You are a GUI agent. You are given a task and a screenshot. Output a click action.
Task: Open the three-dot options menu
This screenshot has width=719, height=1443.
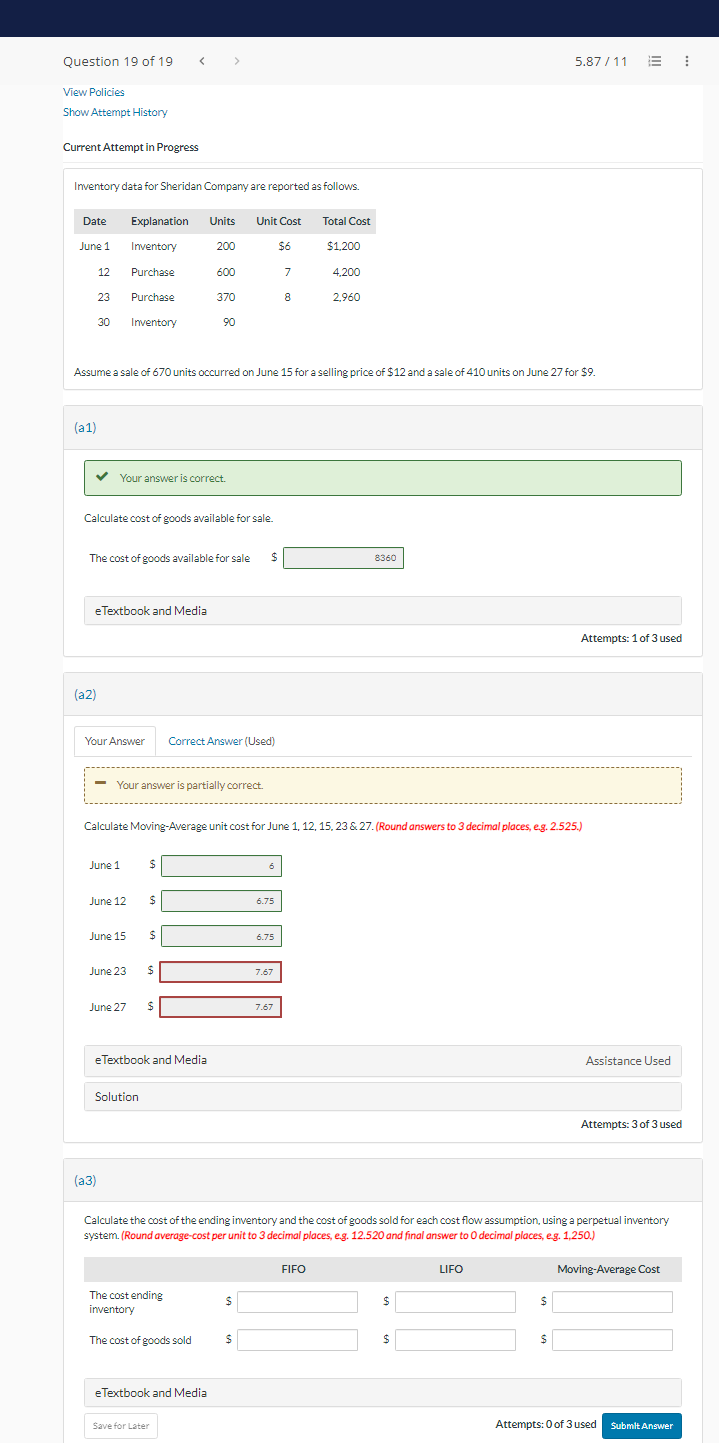coord(686,61)
